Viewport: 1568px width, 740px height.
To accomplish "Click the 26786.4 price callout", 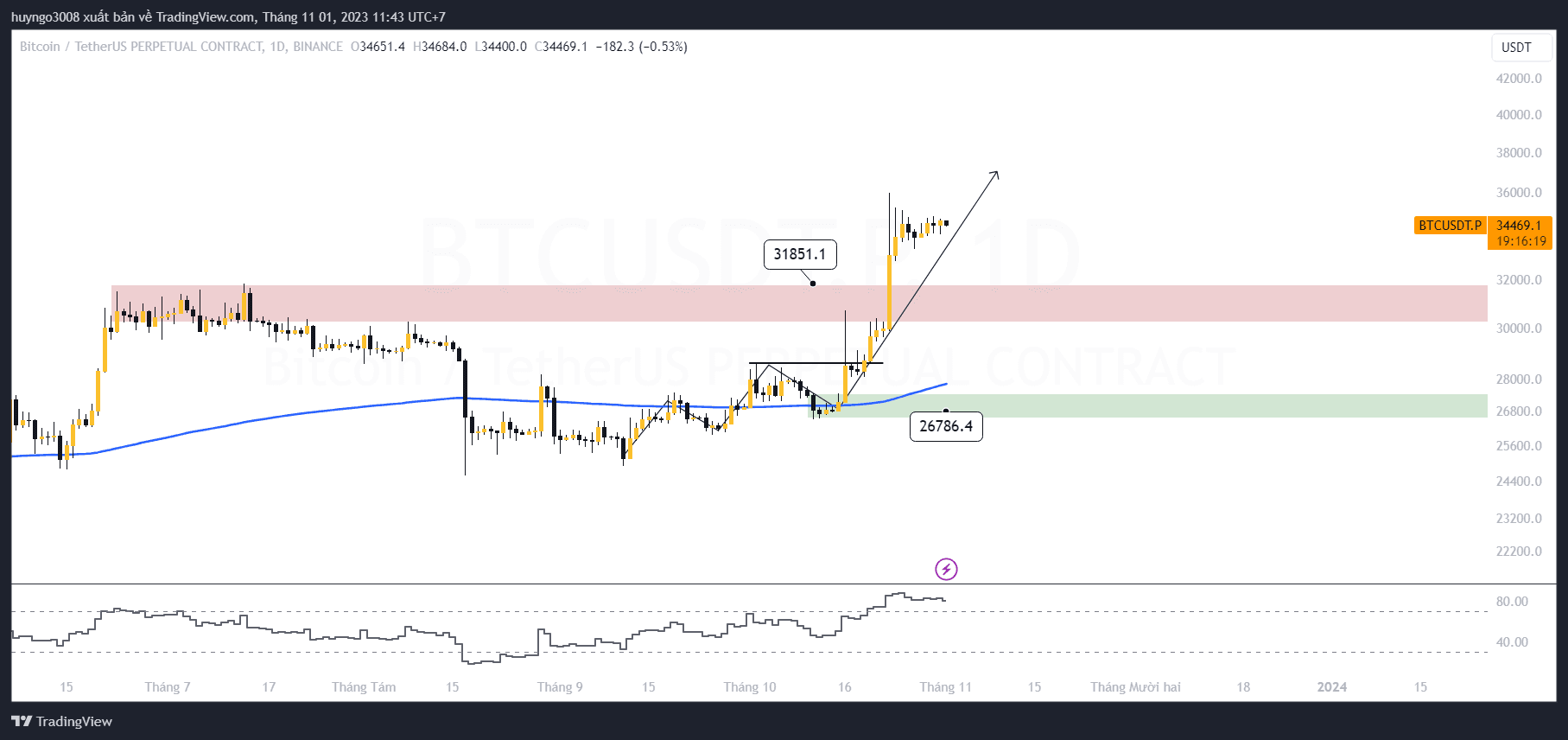I will click(946, 426).
